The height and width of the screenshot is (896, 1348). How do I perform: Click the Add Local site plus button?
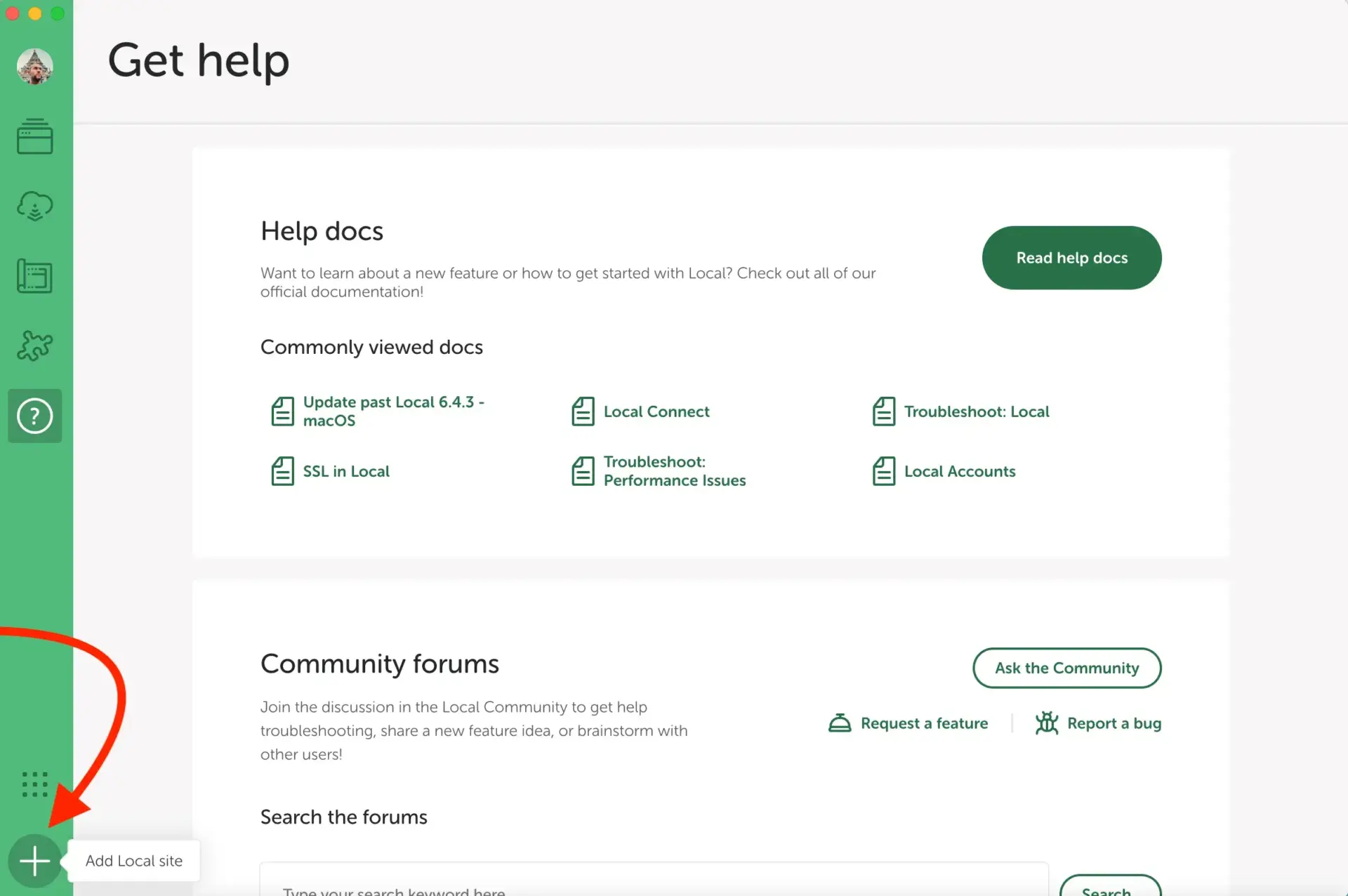point(34,860)
